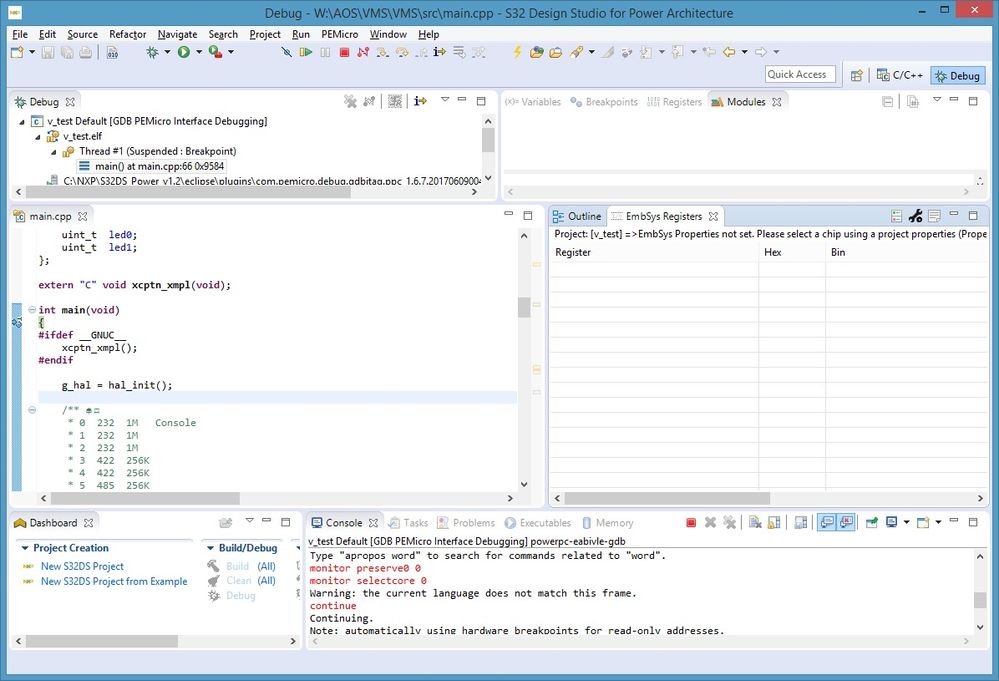Click New S32DS Project from Example link
This screenshot has height=681, width=999.
click(x=114, y=582)
